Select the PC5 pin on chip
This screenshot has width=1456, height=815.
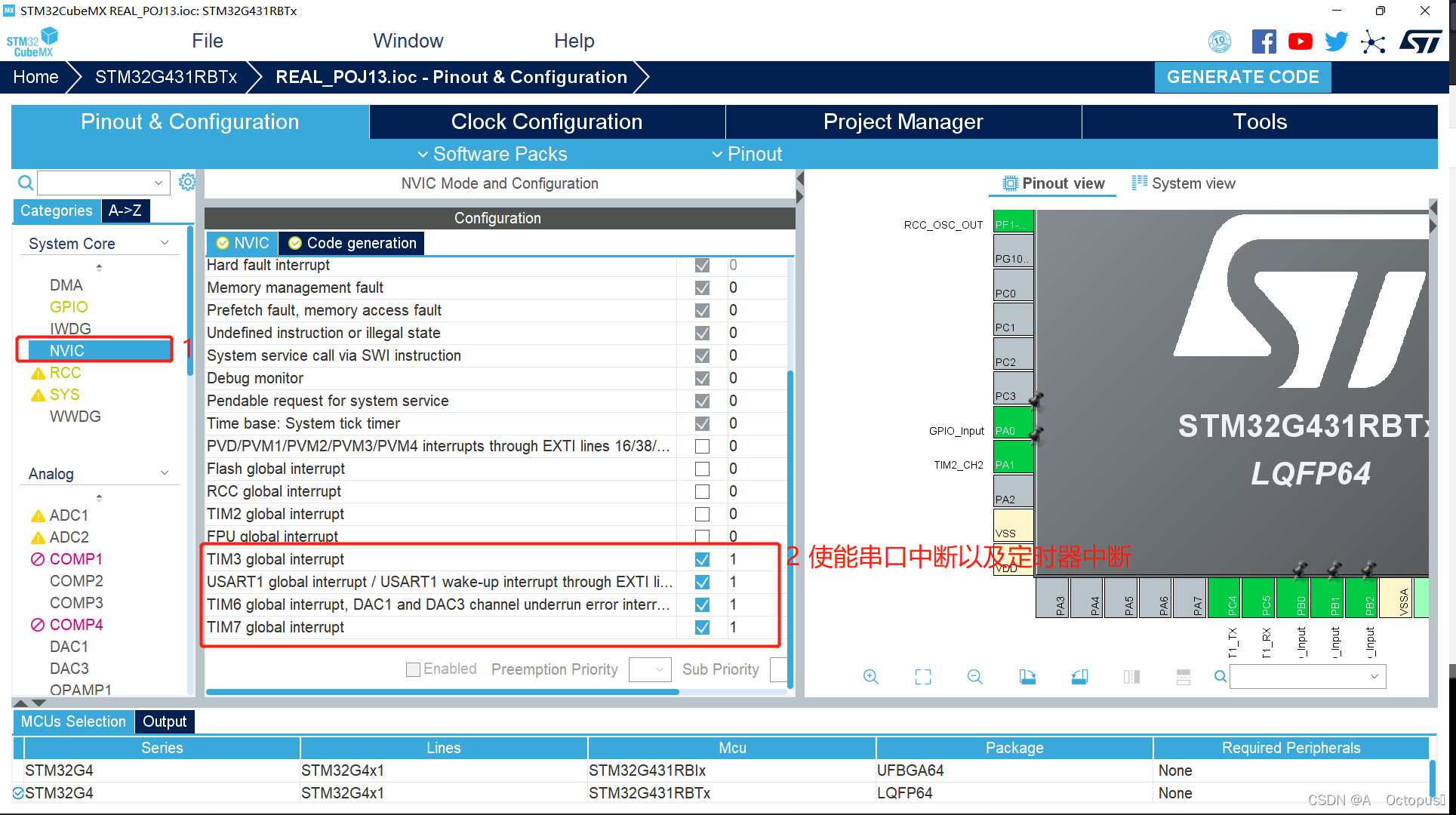click(x=1258, y=598)
